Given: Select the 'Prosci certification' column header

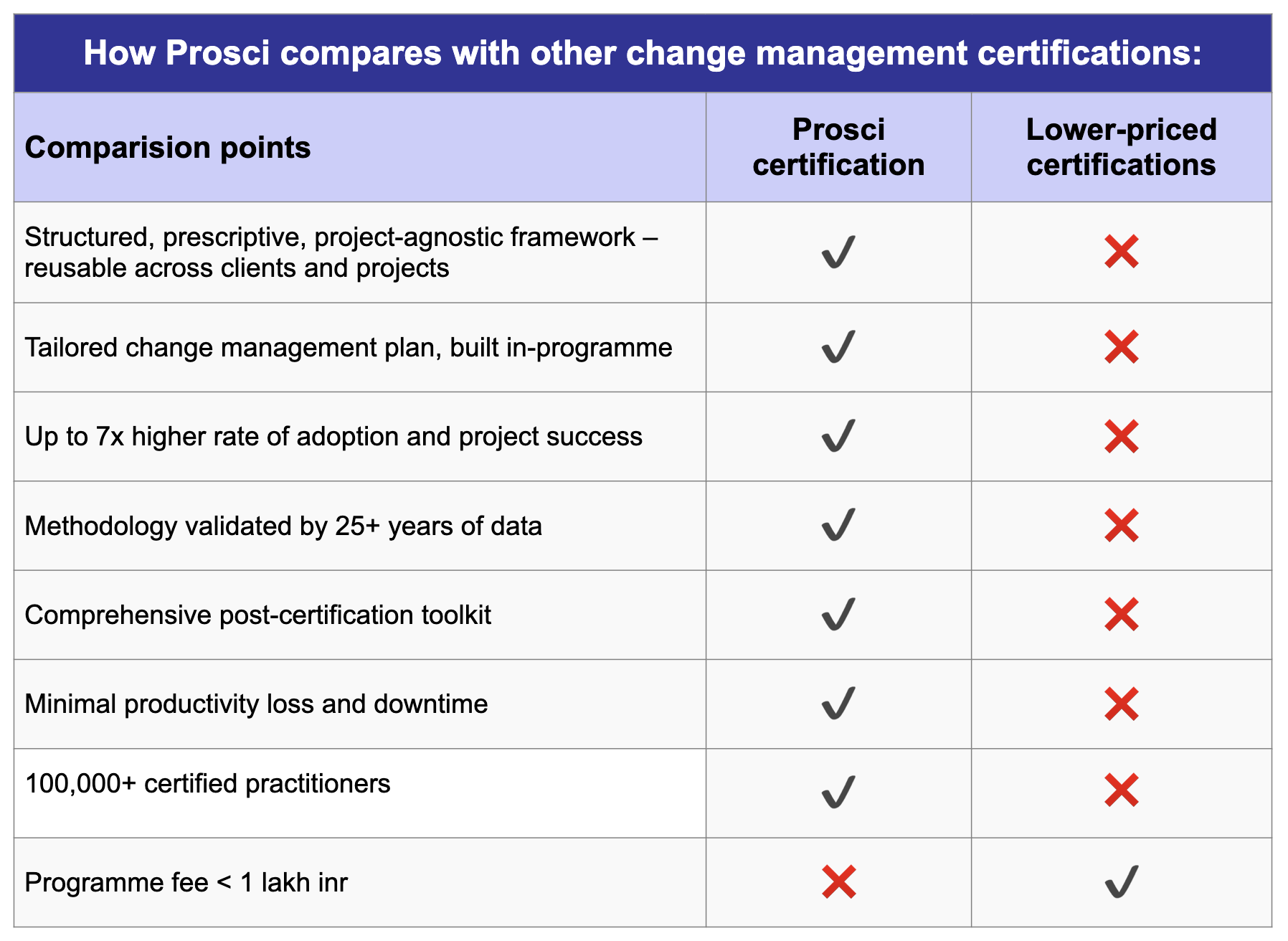Looking at the screenshot, I should 838,147.
